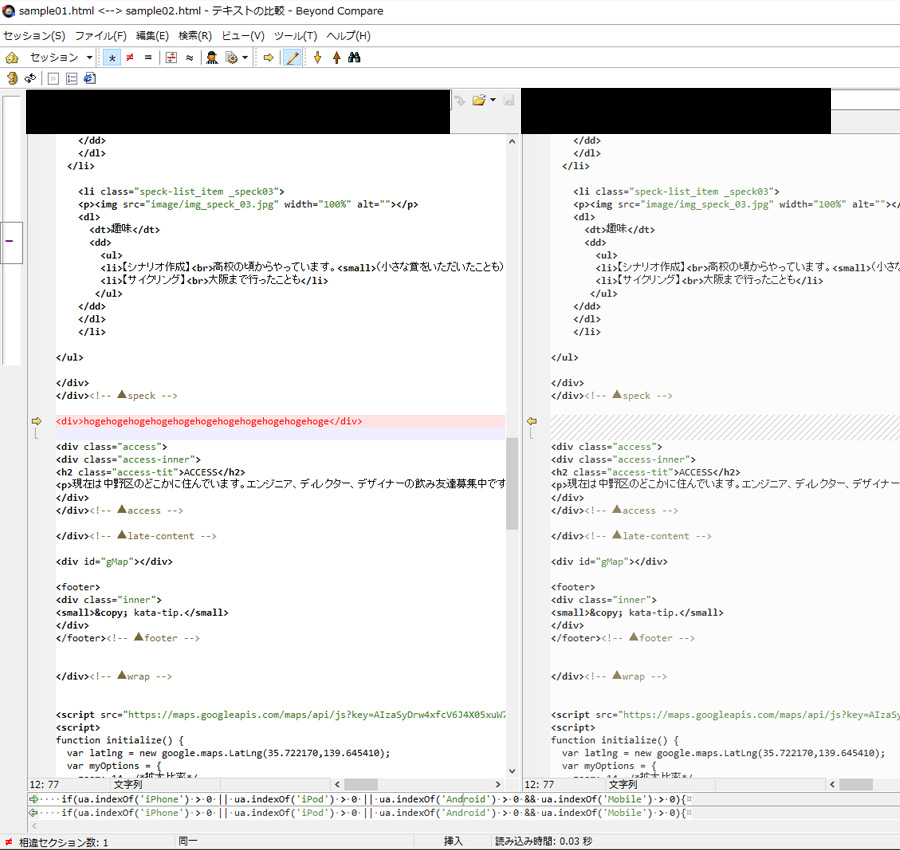Open Find with binoculars icon

pos(354,58)
